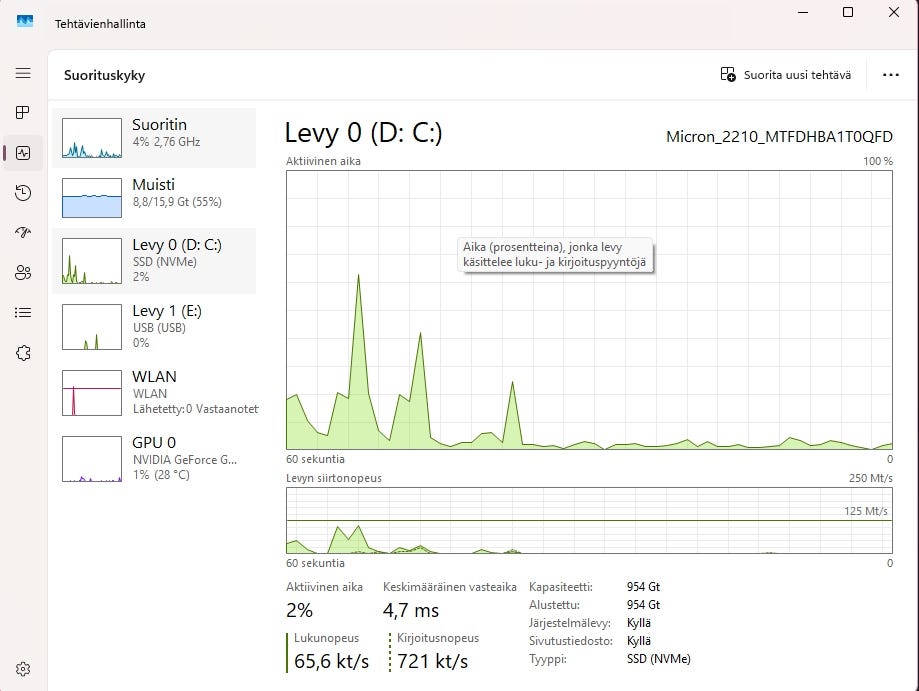919x691 pixels.
Task: Click the Kapasiteetti 954 Gt value
Action: 643,587
